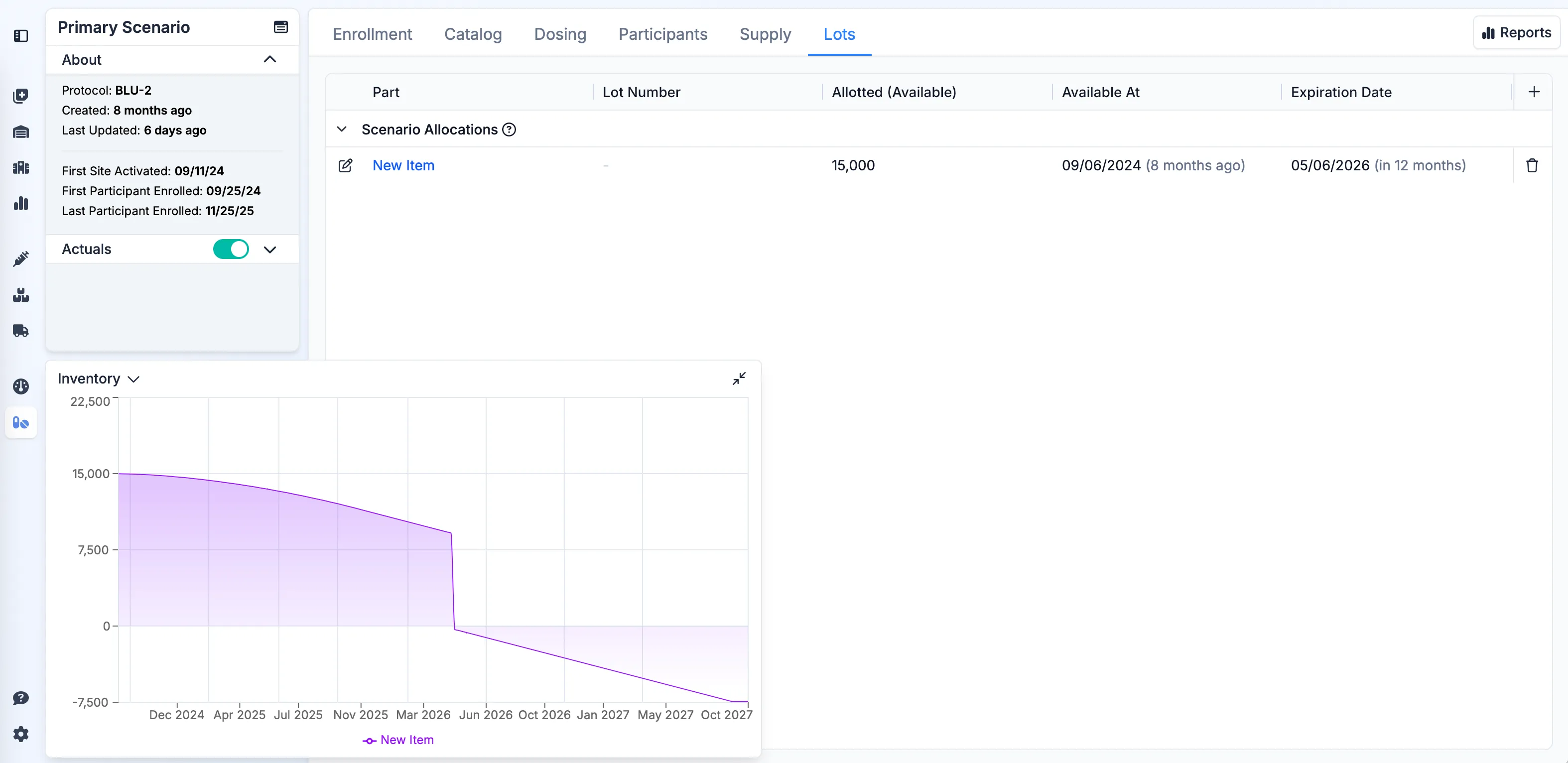The image size is (1568, 763).
Task: Open the bar chart sidebar icon
Action: click(21, 203)
